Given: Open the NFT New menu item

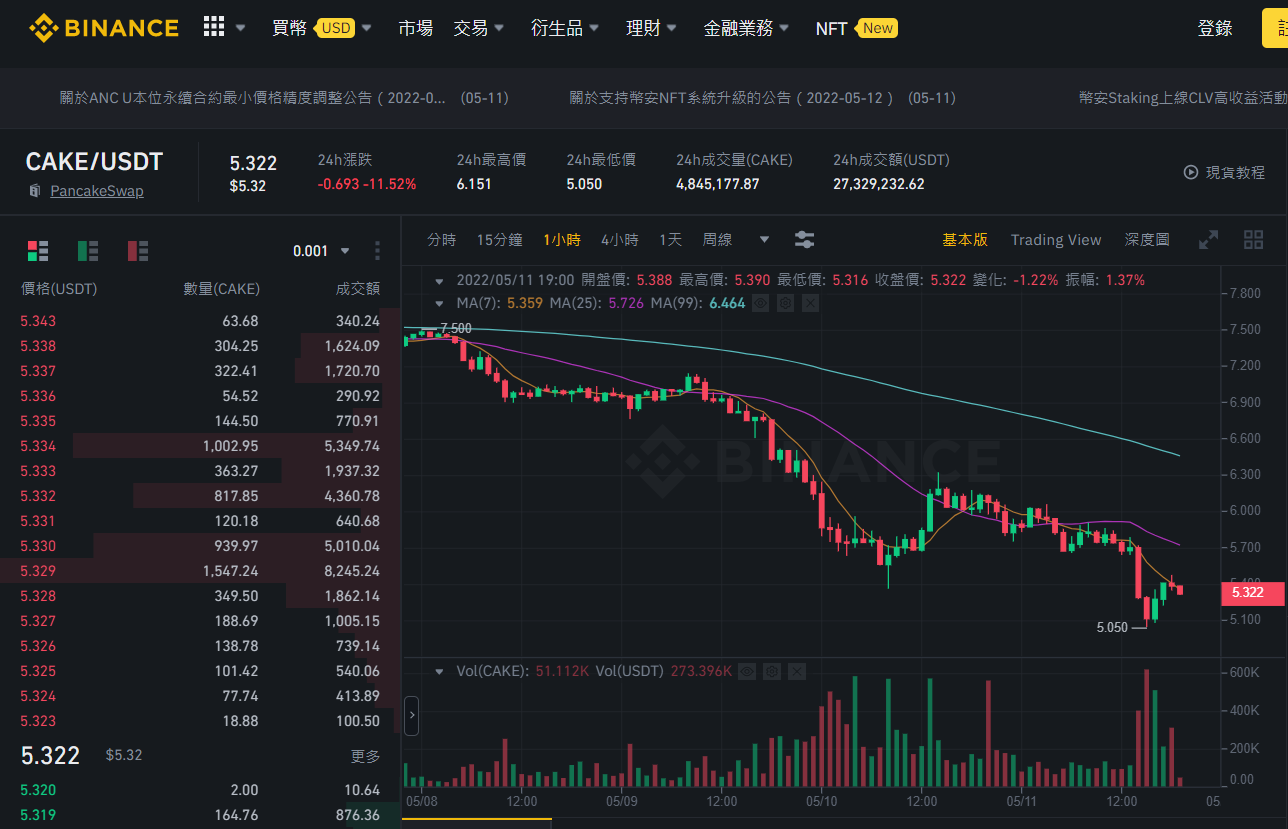Looking at the screenshot, I should click(x=856, y=28).
